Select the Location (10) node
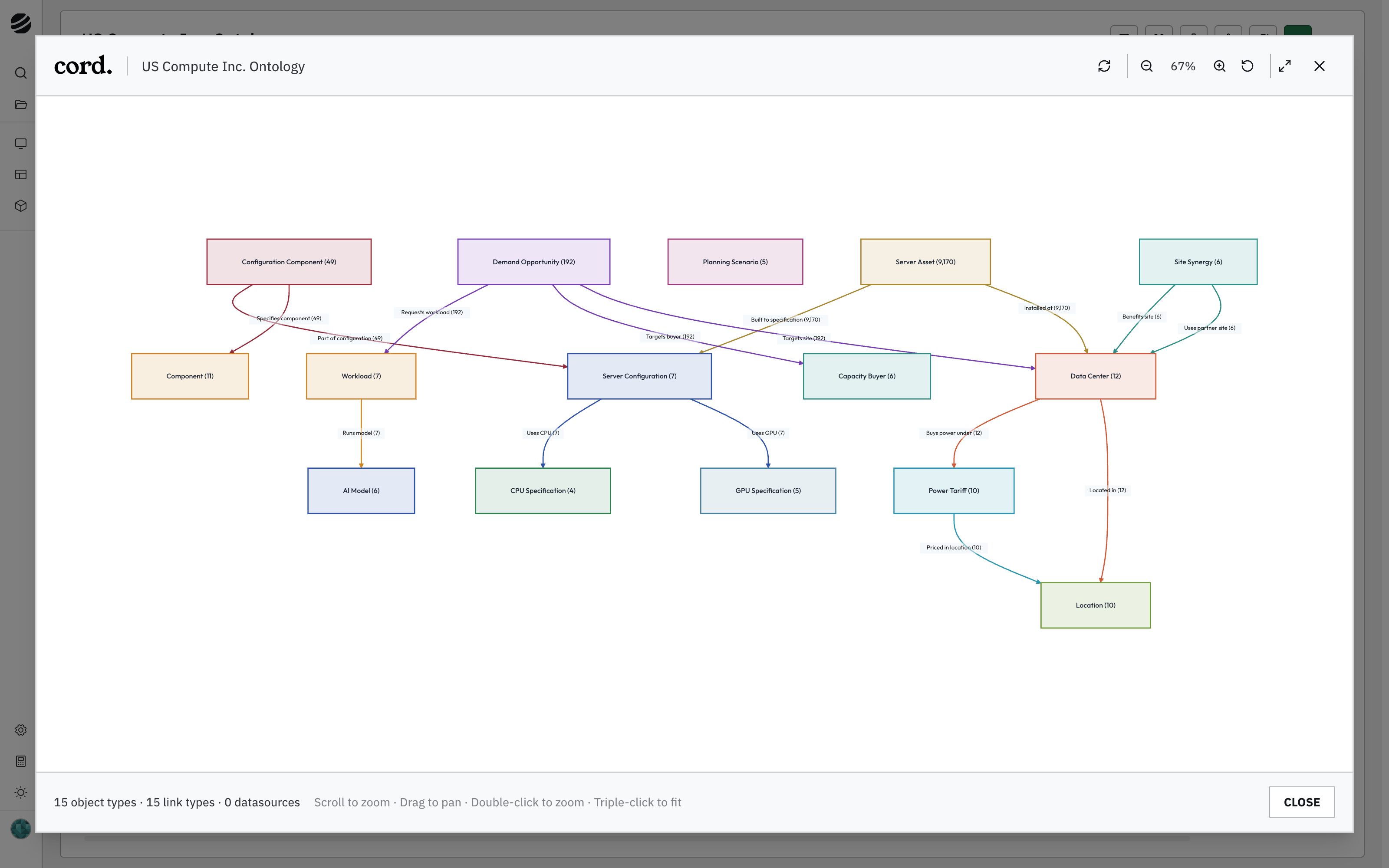The height and width of the screenshot is (868, 1389). pos(1095,605)
